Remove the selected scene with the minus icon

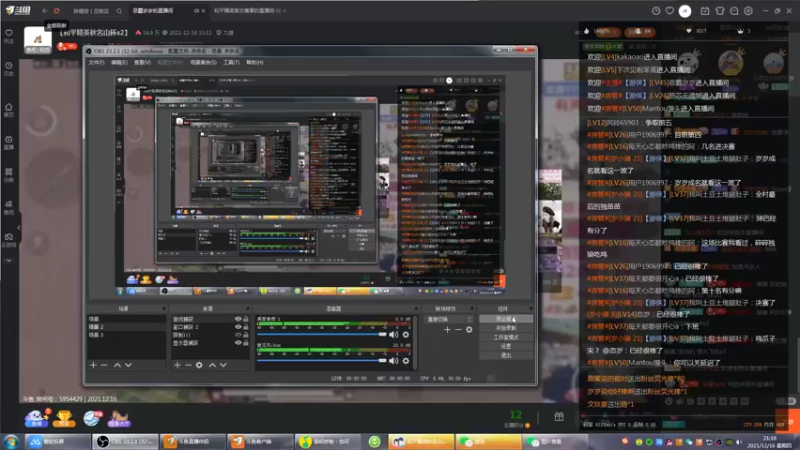104,365
